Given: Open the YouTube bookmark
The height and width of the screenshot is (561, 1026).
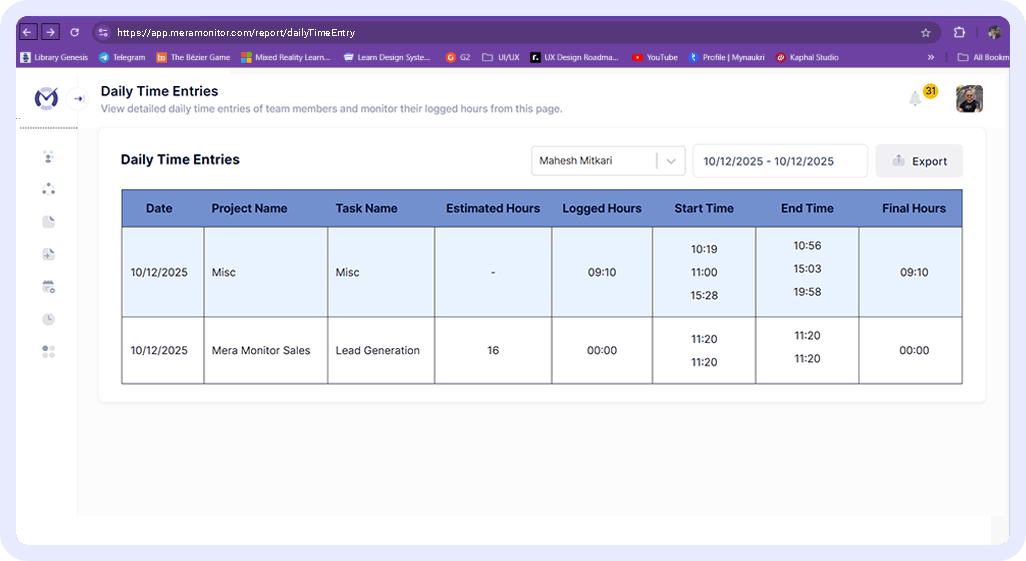Looking at the screenshot, I should (x=655, y=58).
